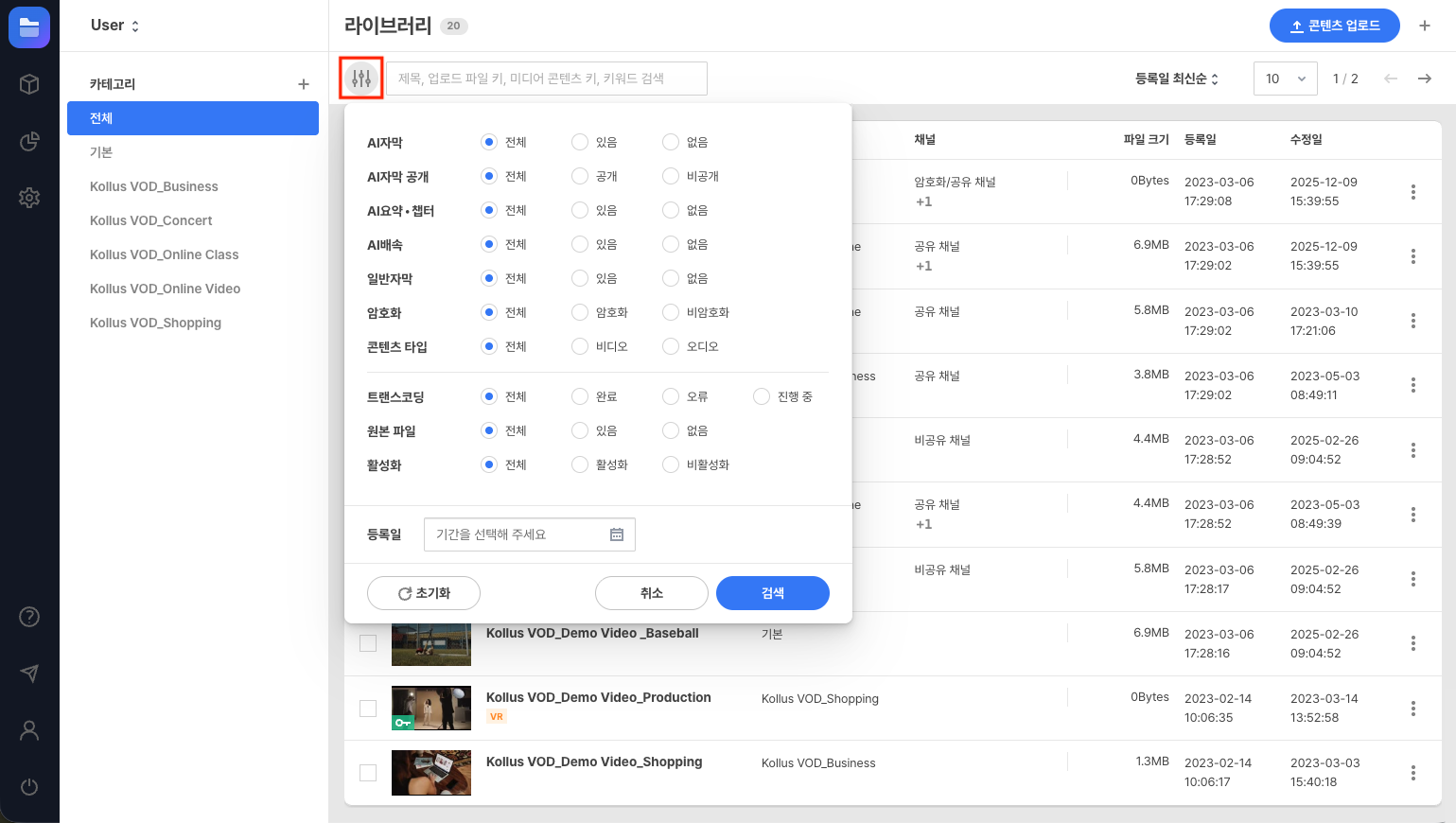Open the filter options icon above the list
This screenshot has width=1456, height=823.
(360, 79)
